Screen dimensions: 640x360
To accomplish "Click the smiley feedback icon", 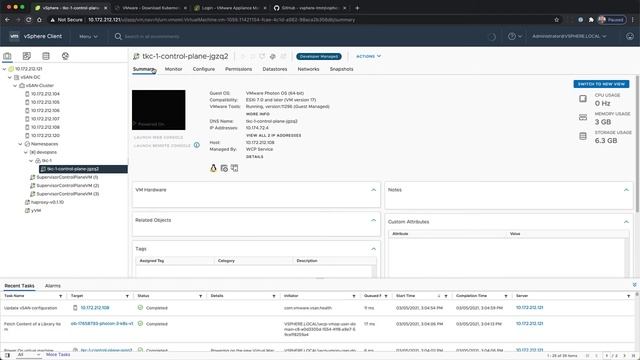I will point(630,36).
